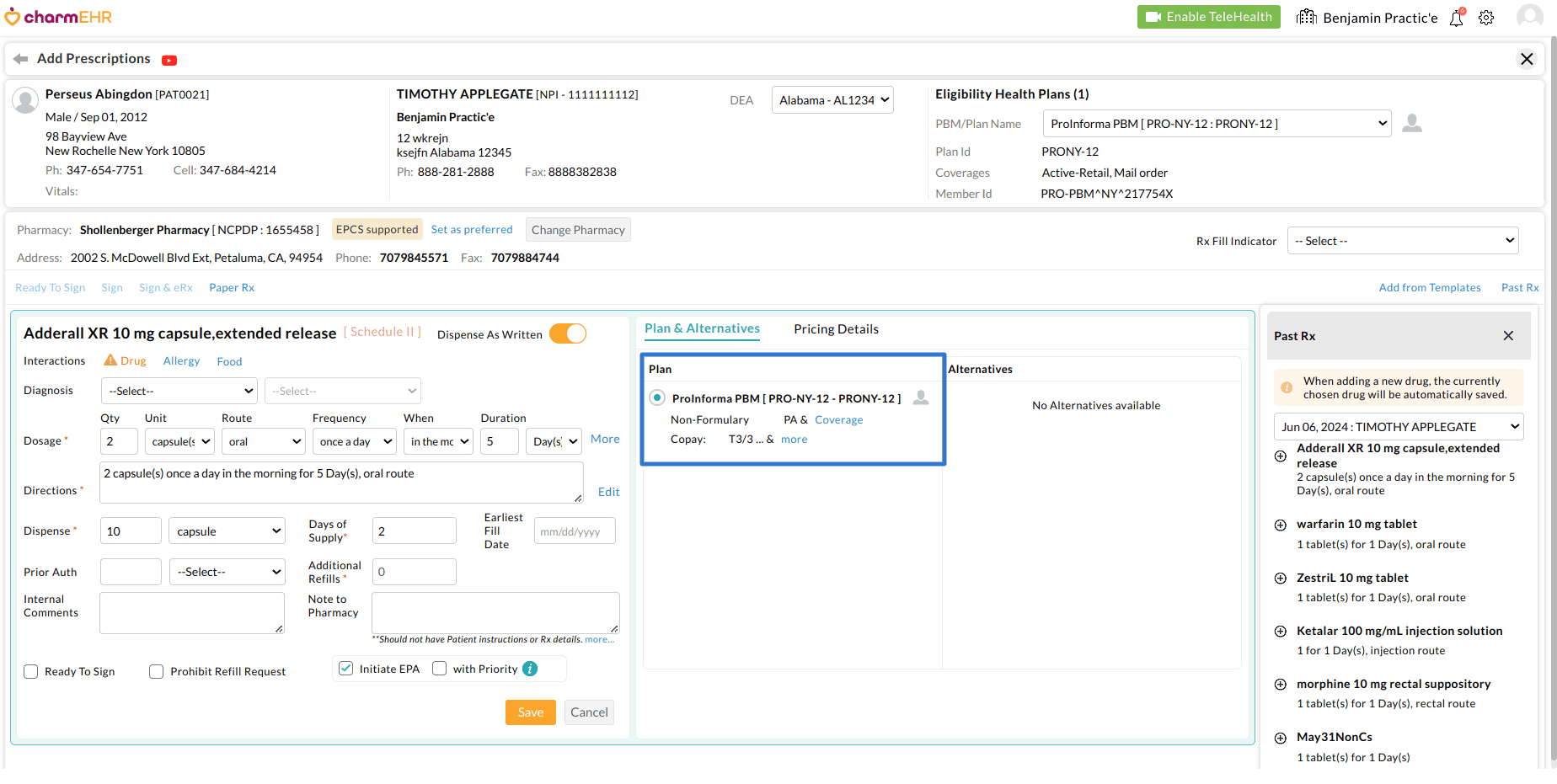Click the member icon next to PBM plan dropdown

[x=1412, y=124]
